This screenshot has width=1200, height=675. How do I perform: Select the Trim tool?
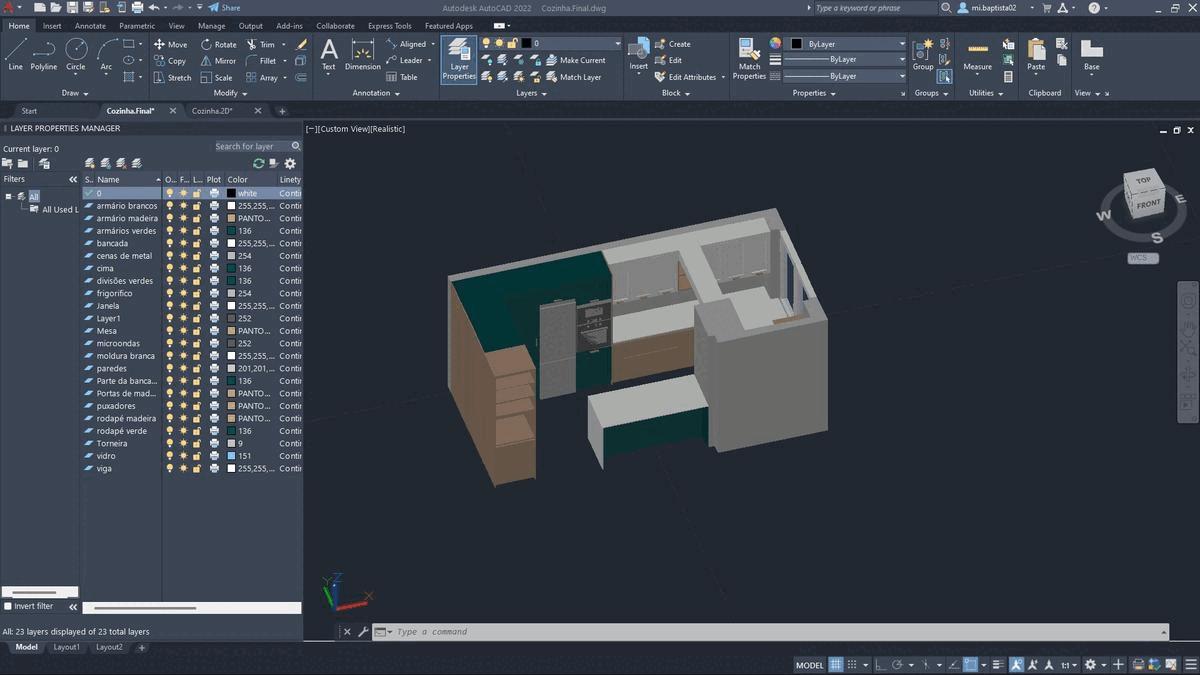coord(260,44)
